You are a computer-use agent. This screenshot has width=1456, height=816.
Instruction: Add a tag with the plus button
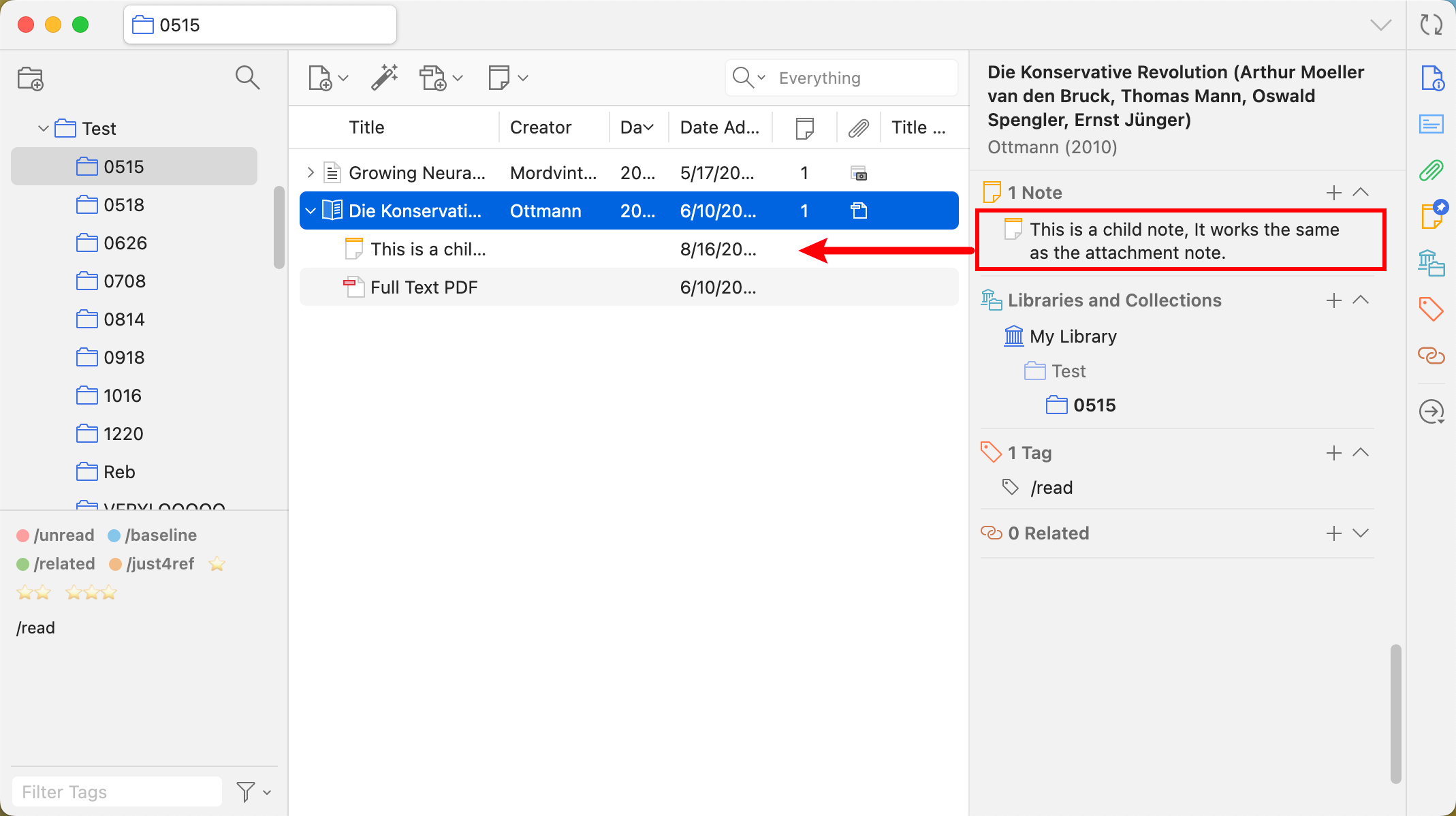pyautogui.click(x=1333, y=453)
